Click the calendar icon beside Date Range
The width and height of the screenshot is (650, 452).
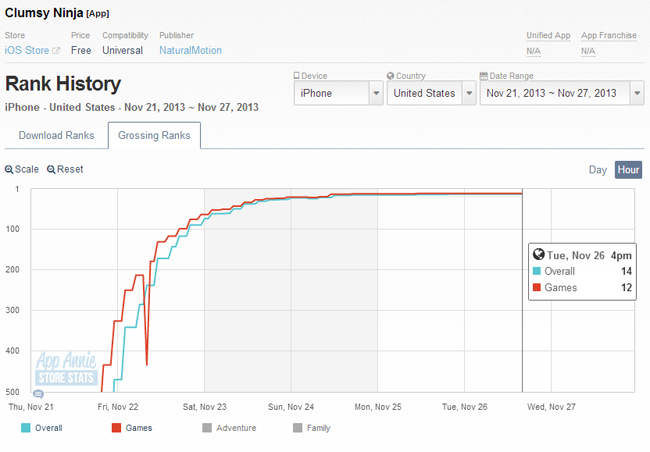click(x=484, y=76)
